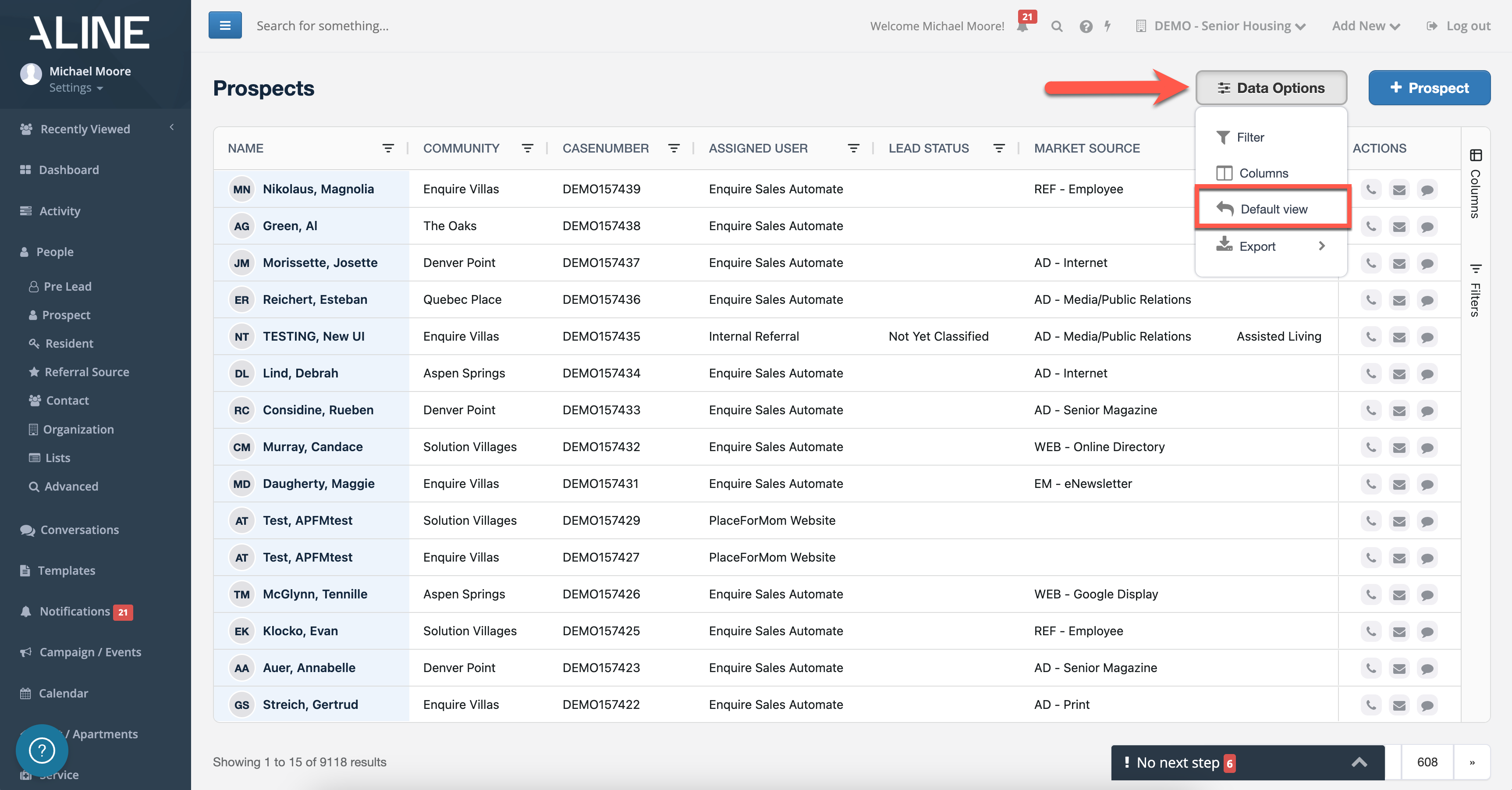Click the magnifying glass search icon
The width and height of the screenshot is (1512, 790).
point(1057,26)
